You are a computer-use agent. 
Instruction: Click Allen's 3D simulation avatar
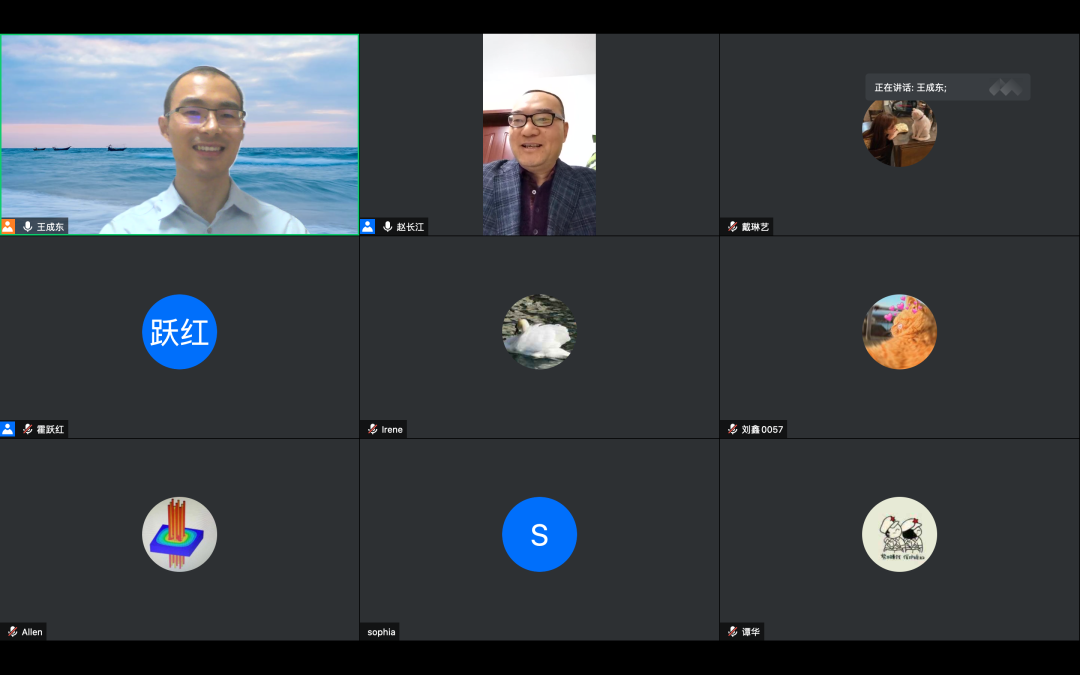180,535
